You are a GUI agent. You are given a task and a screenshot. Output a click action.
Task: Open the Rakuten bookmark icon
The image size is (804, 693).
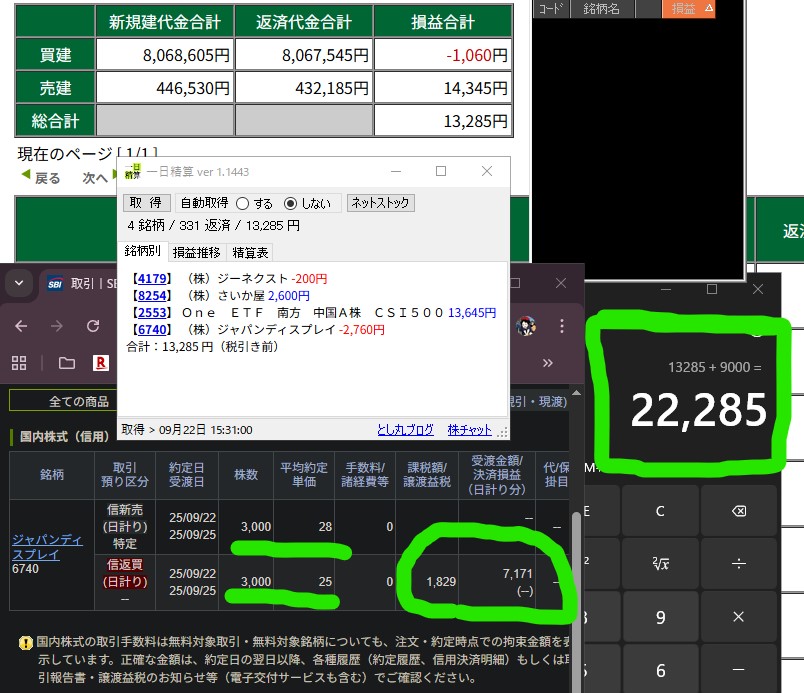[100, 362]
